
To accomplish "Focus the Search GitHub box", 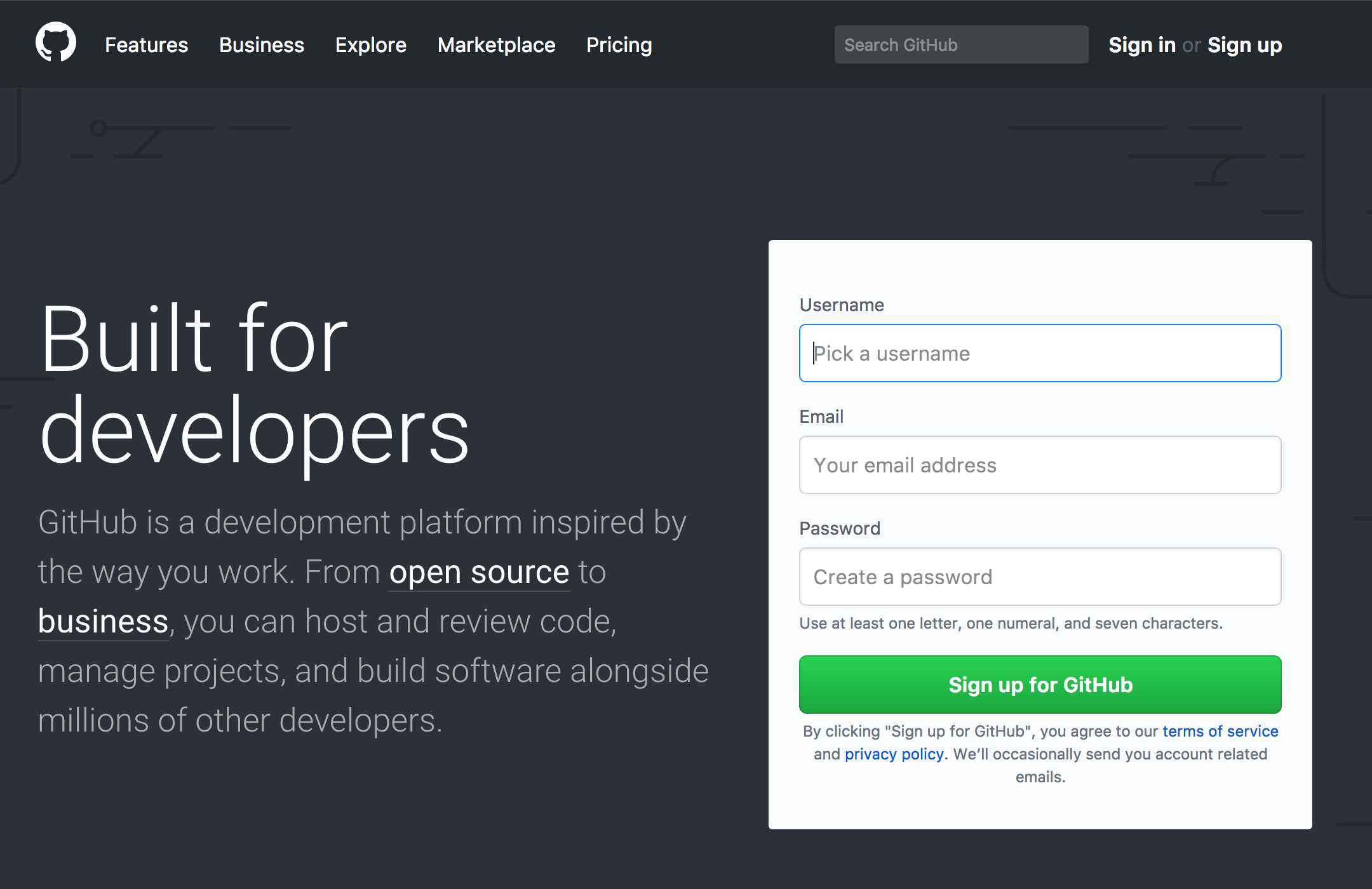I will click(x=960, y=45).
